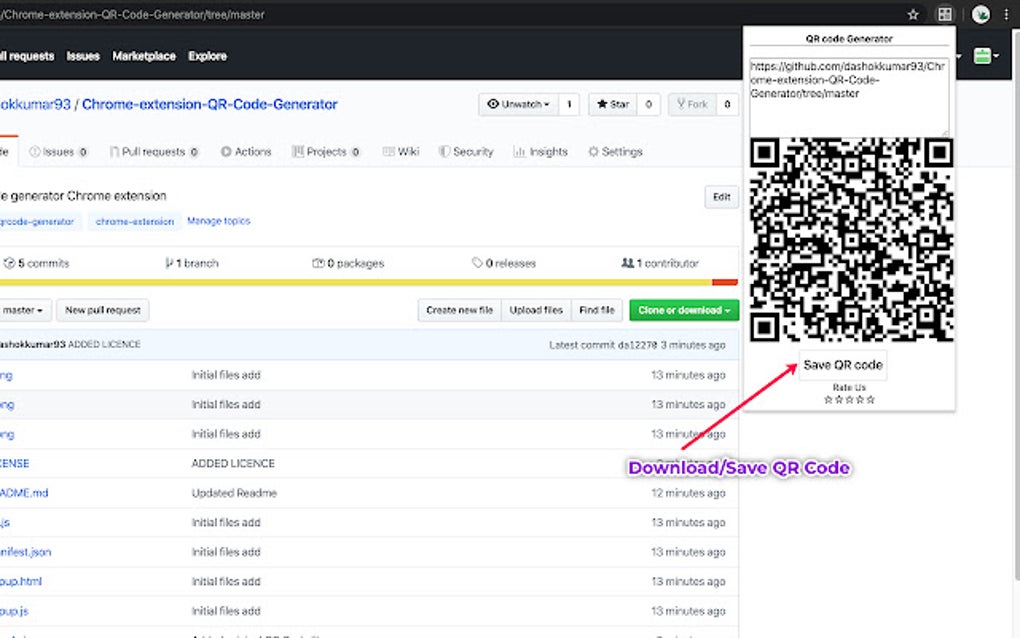Image resolution: width=1020 pixels, height=638 pixels.
Task: Click the Actions icon in repo navigation
Action: click(x=226, y=151)
